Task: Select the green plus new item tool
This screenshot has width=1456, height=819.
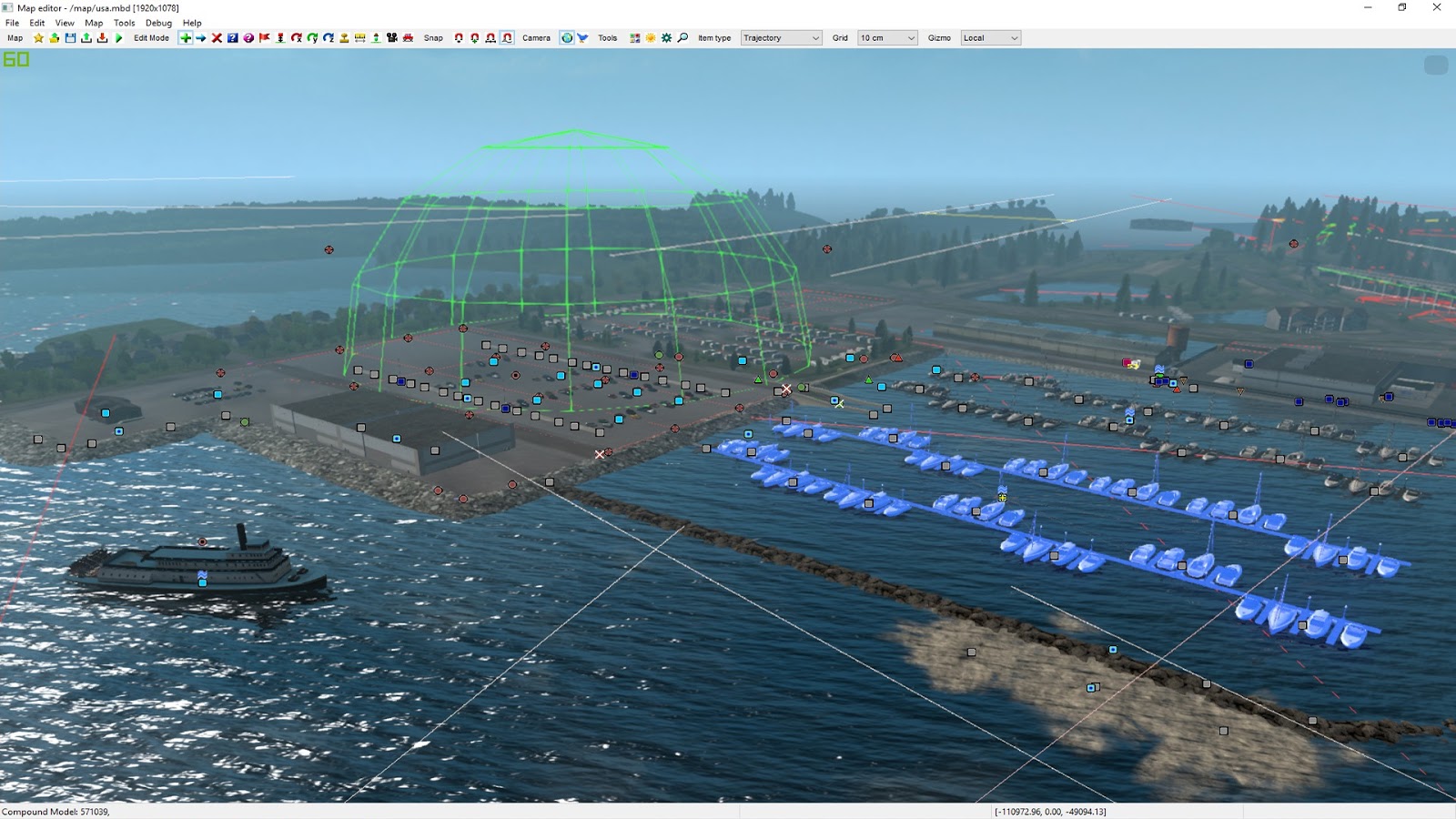Action: coord(186,38)
